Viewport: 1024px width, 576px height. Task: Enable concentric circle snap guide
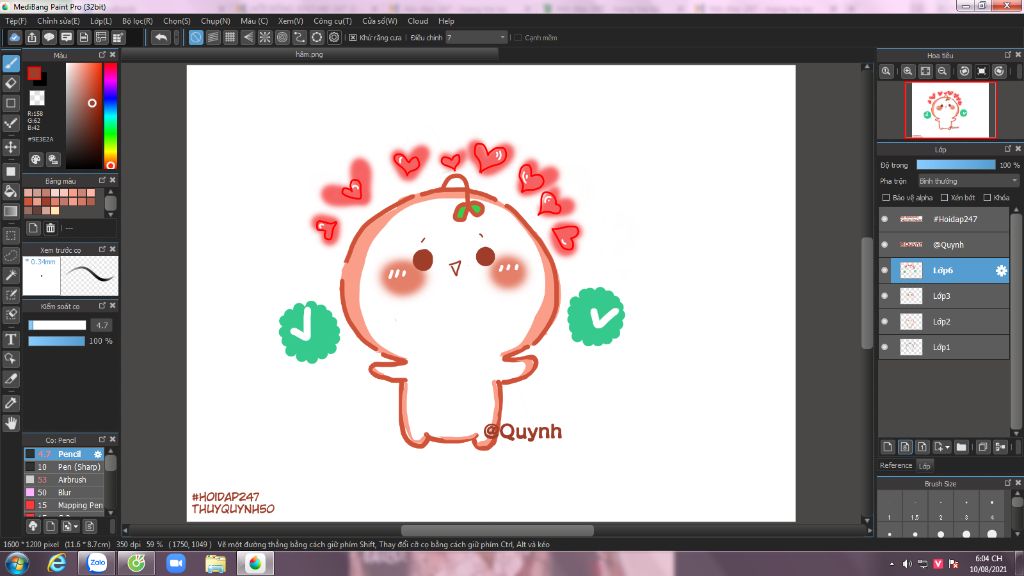[x=282, y=37]
